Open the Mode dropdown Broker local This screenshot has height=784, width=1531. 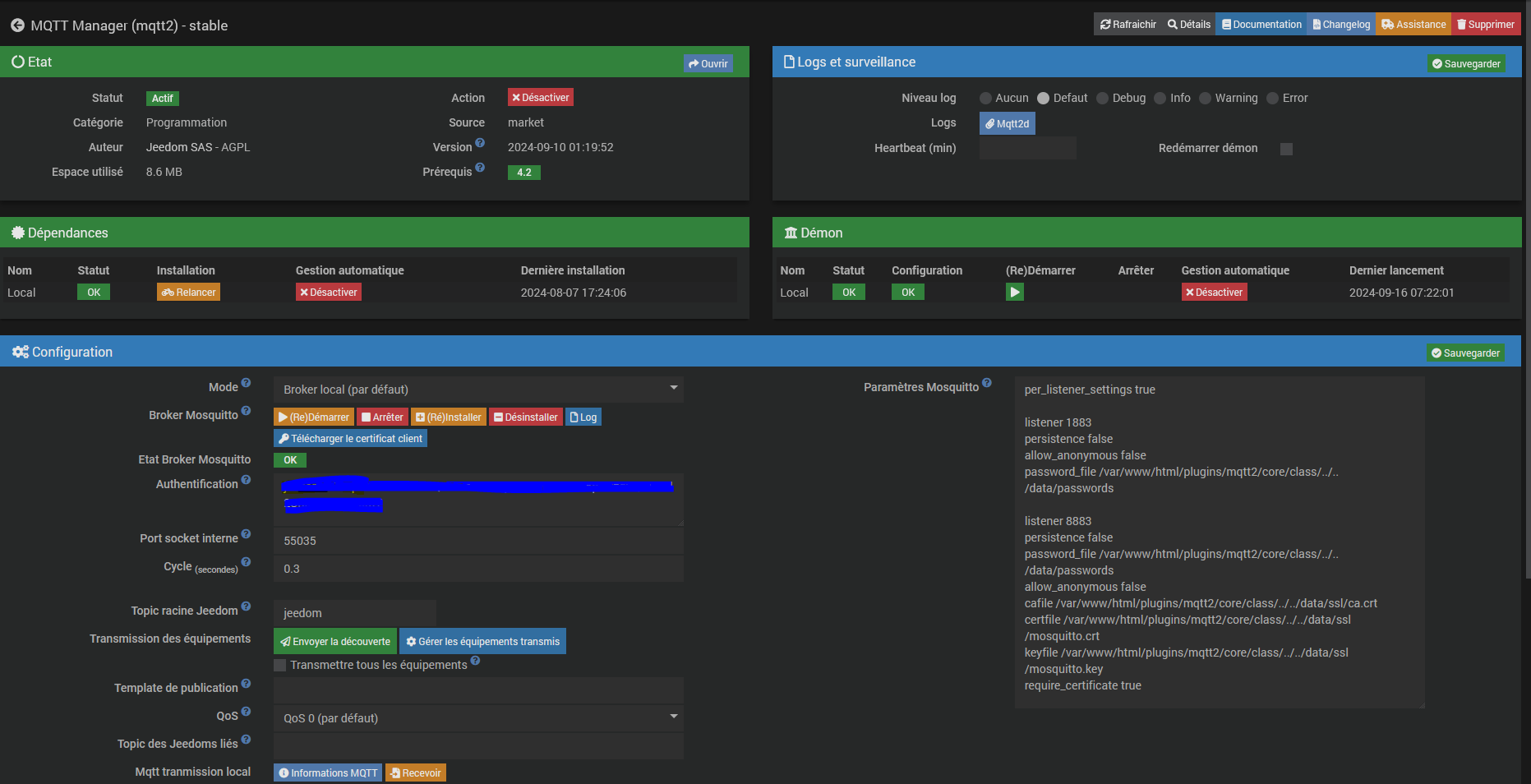pos(478,390)
